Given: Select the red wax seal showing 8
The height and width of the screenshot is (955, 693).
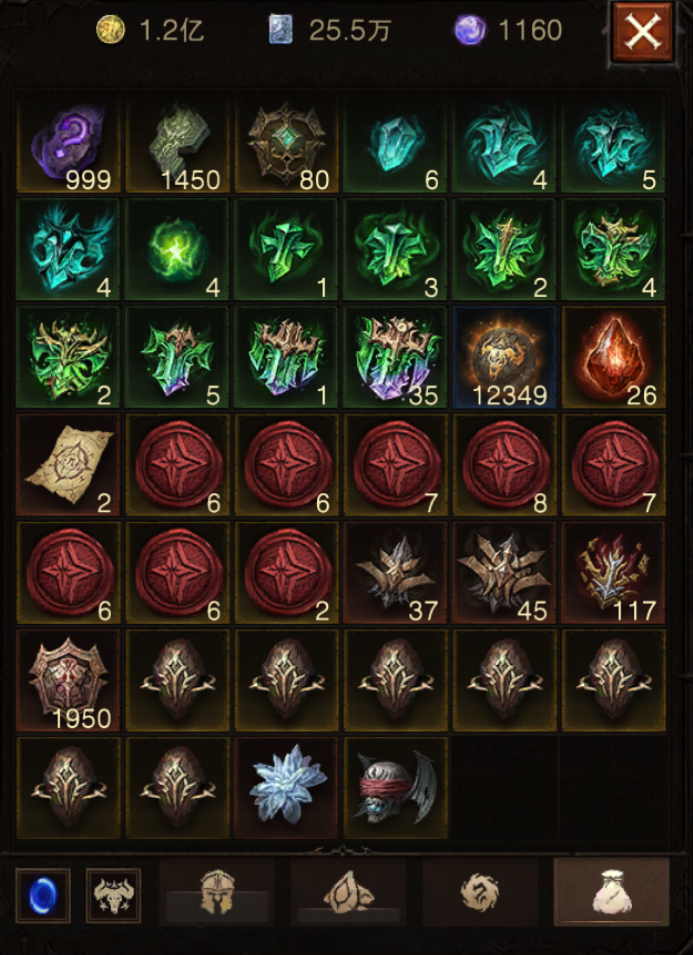Looking at the screenshot, I should pos(504,465).
